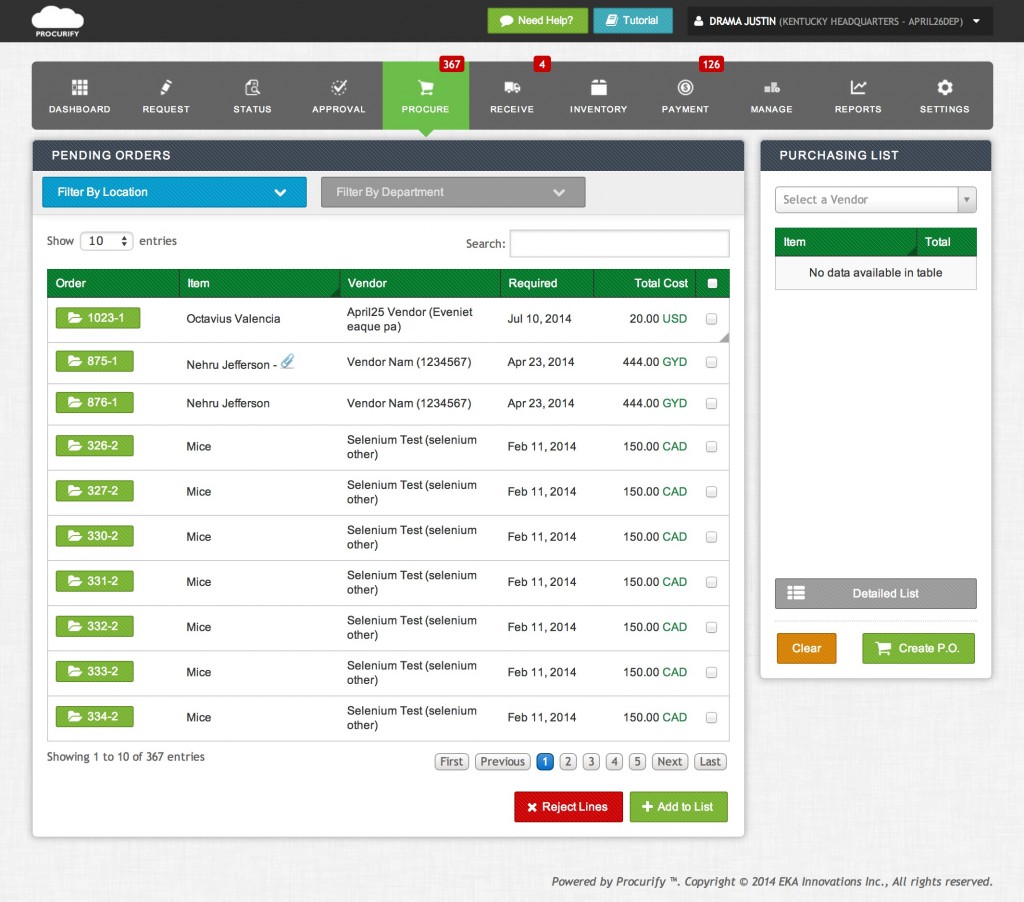Screen dimensions: 1024x902
Task: Click Add to List button
Action: [679, 807]
